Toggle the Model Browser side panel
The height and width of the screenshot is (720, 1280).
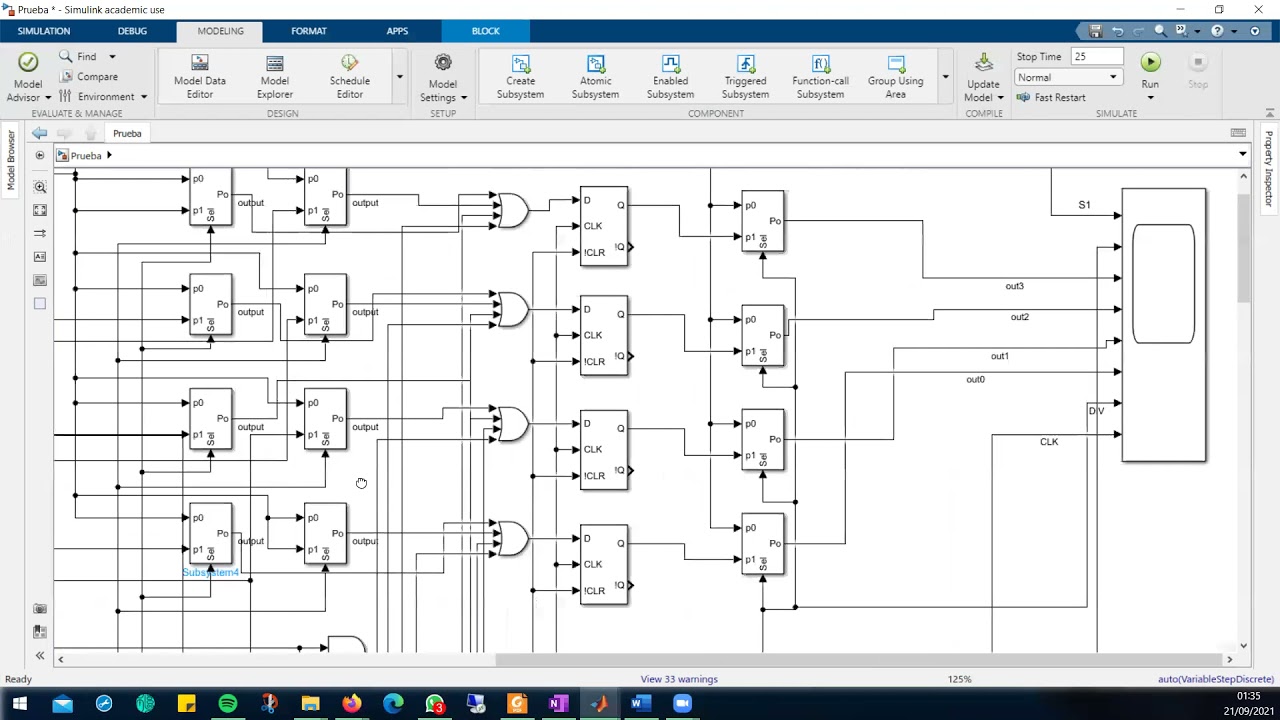tap(11, 160)
